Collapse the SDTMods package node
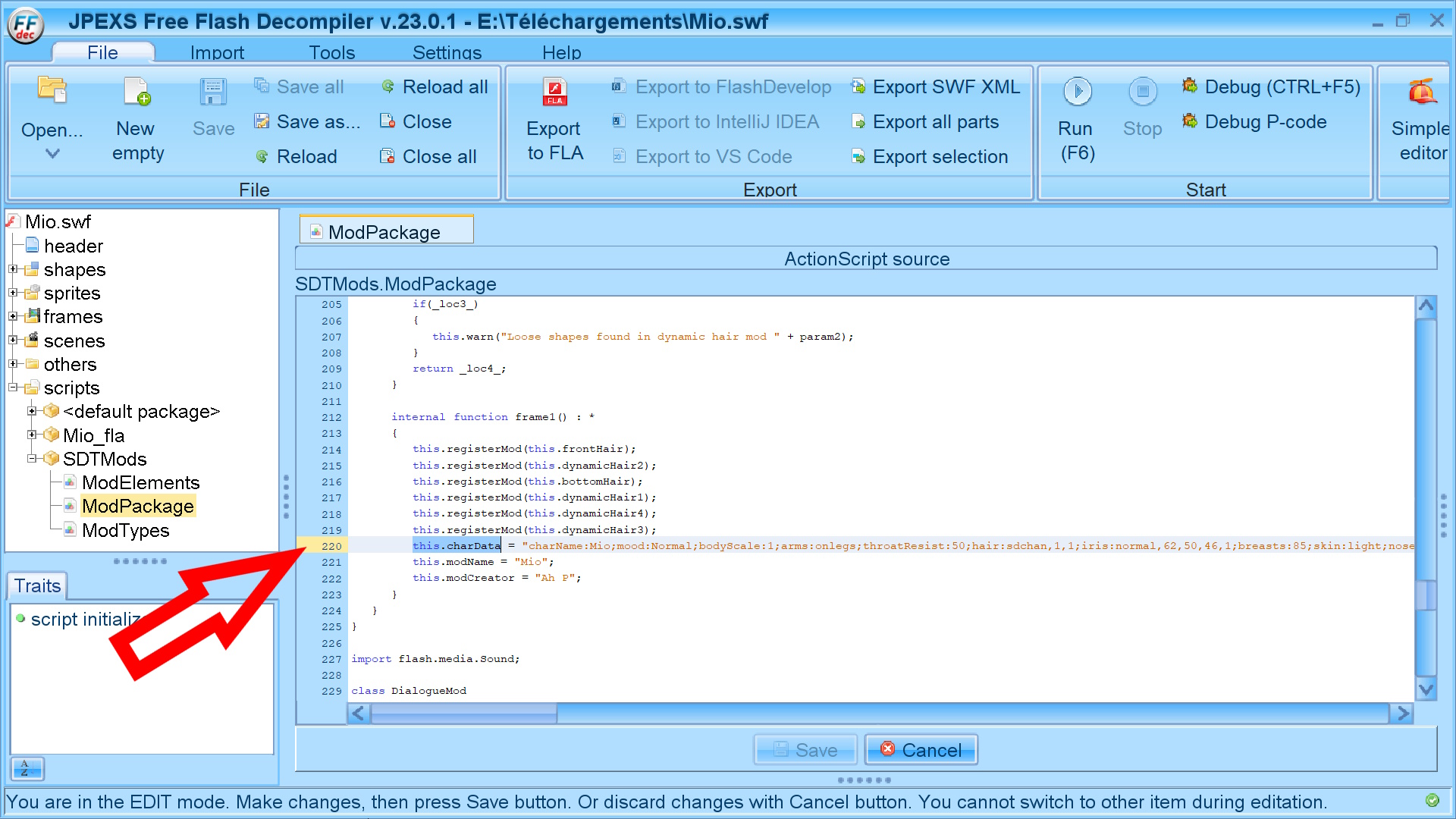 [x=32, y=459]
